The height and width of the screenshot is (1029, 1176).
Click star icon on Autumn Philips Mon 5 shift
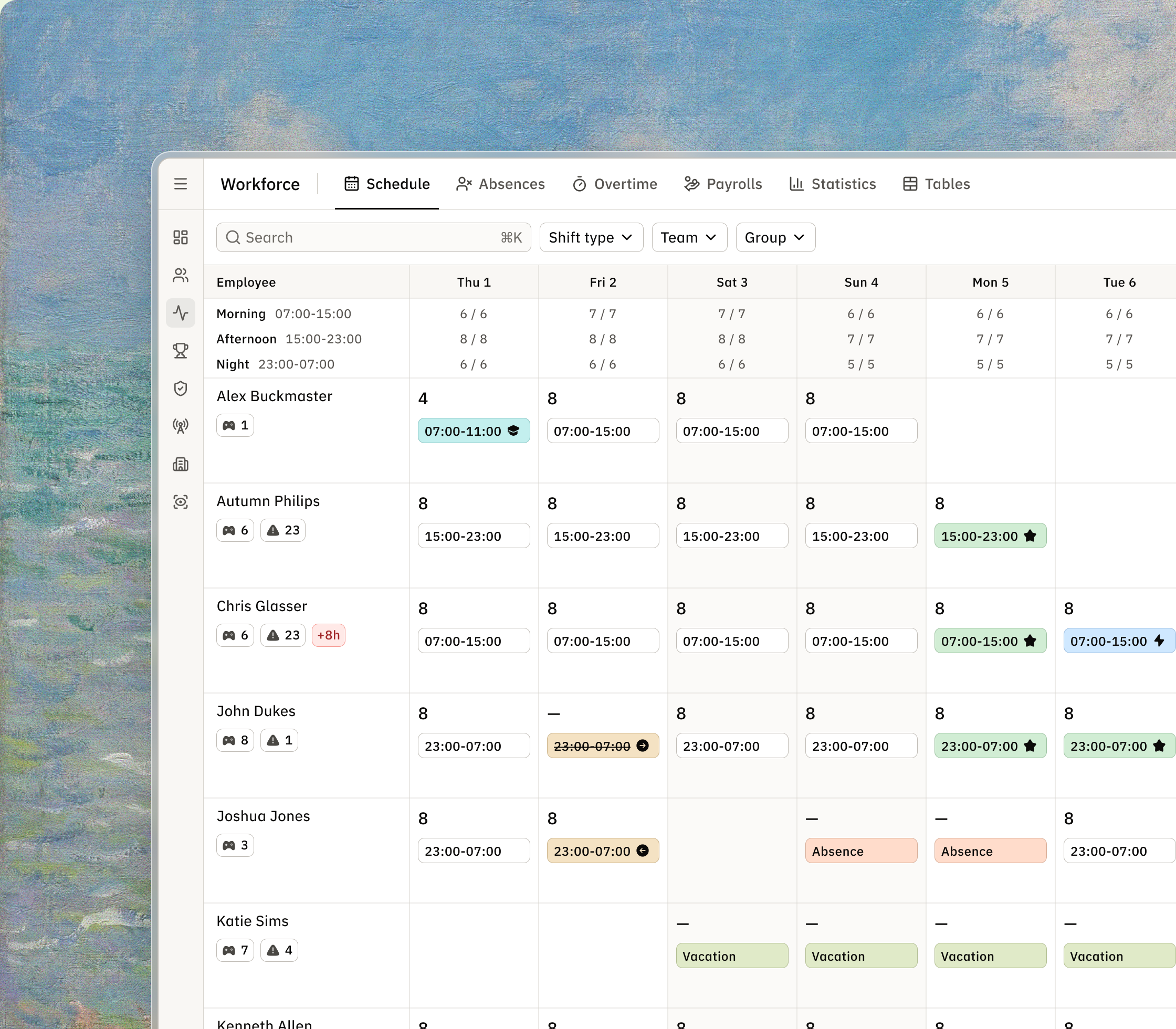point(1030,535)
